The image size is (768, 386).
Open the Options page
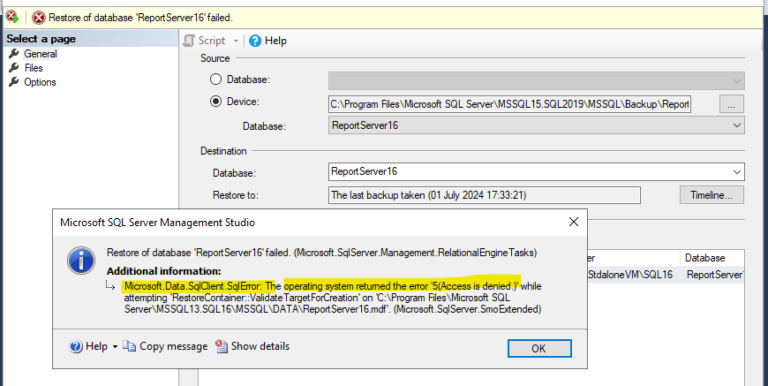click(40, 82)
